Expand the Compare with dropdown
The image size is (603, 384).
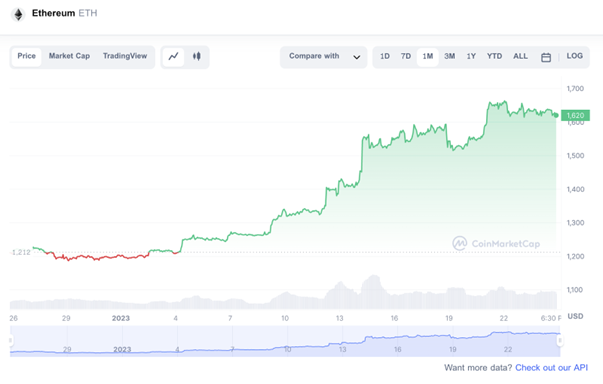click(323, 57)
